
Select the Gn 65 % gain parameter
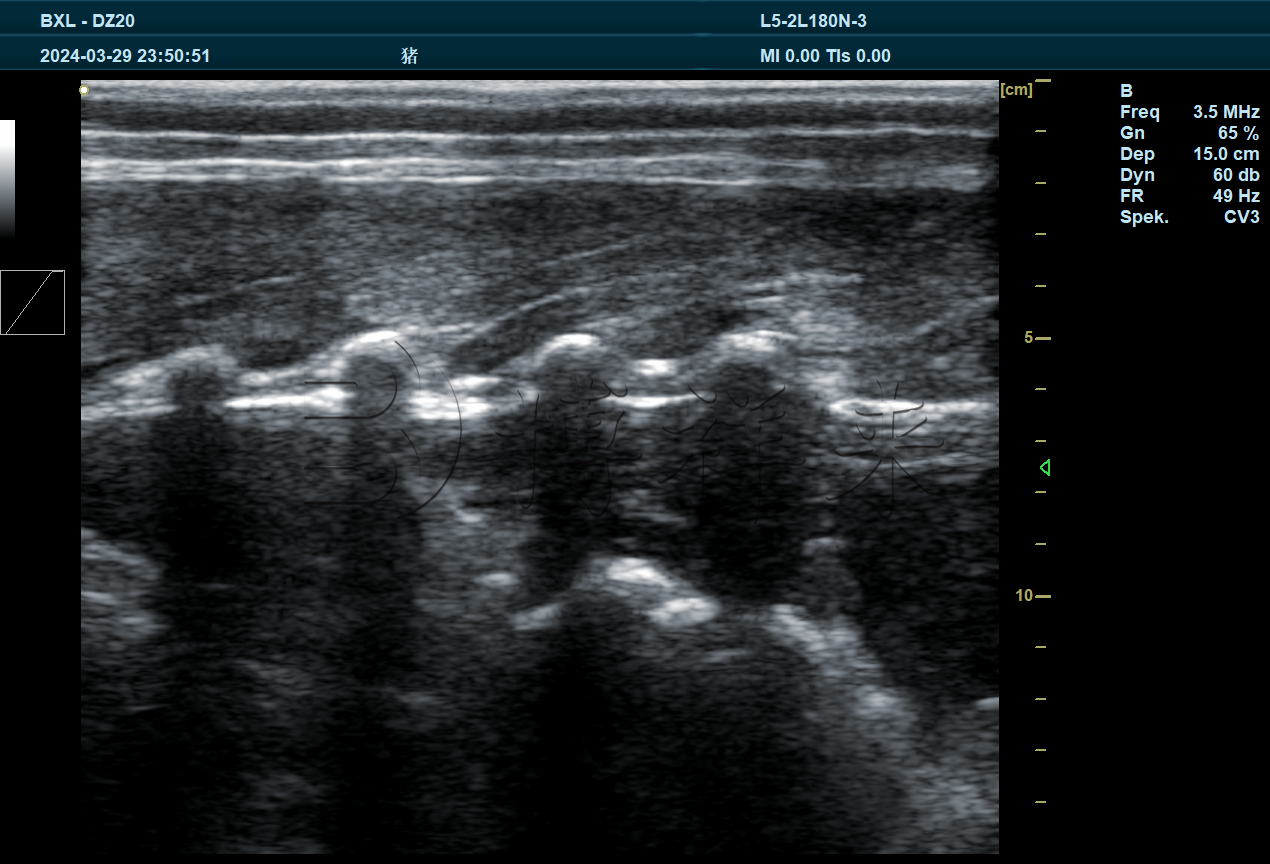[x=1189, y=133]
